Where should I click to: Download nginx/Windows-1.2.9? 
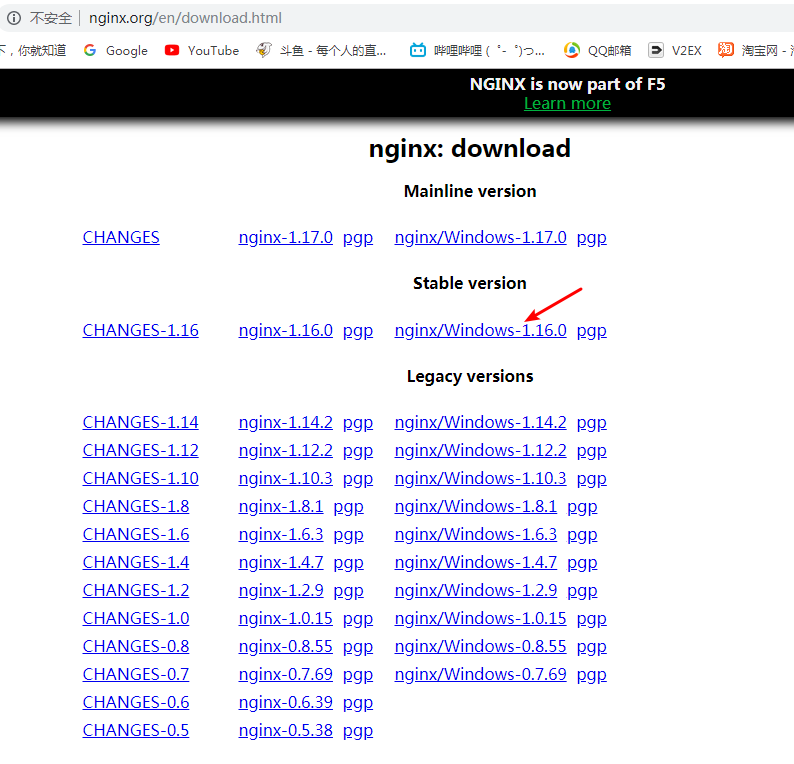(x=475, y=591)
